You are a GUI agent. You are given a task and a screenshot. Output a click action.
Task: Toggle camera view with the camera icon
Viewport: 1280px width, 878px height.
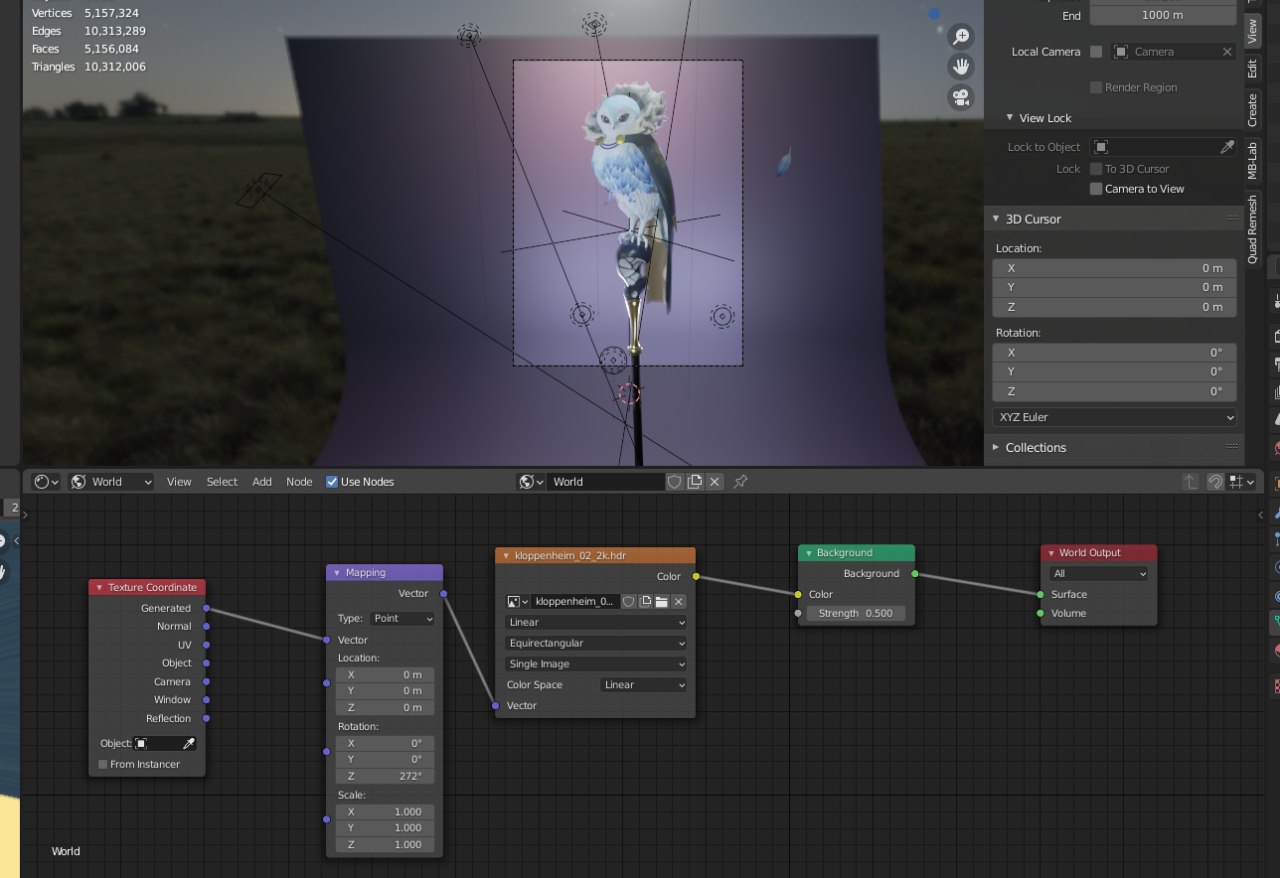coord(961,97)
